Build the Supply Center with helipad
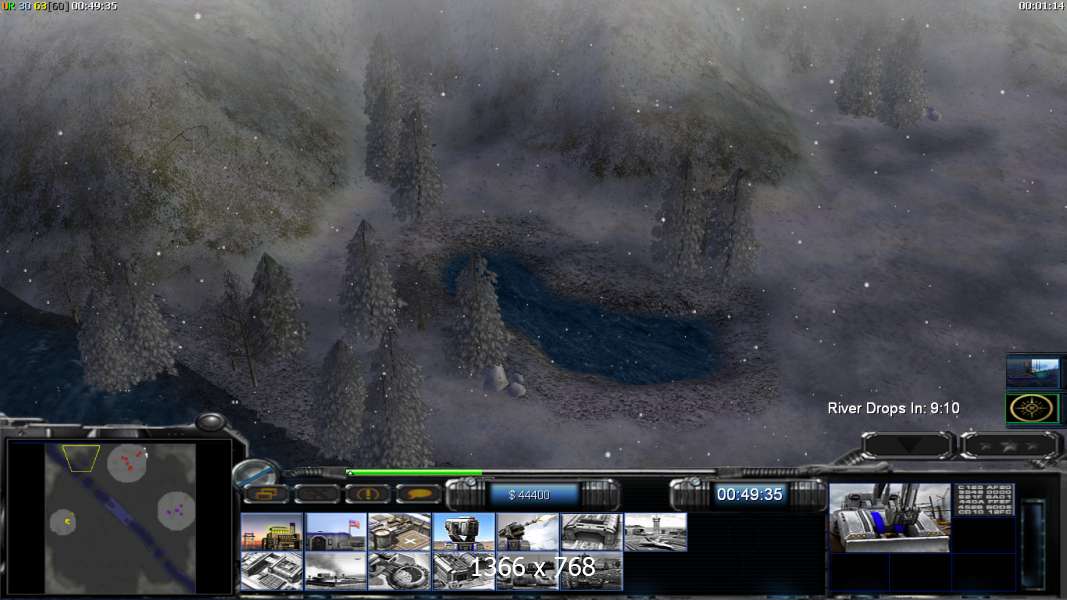This screenshot has height=600, width=1067. [x=399, y=532]
